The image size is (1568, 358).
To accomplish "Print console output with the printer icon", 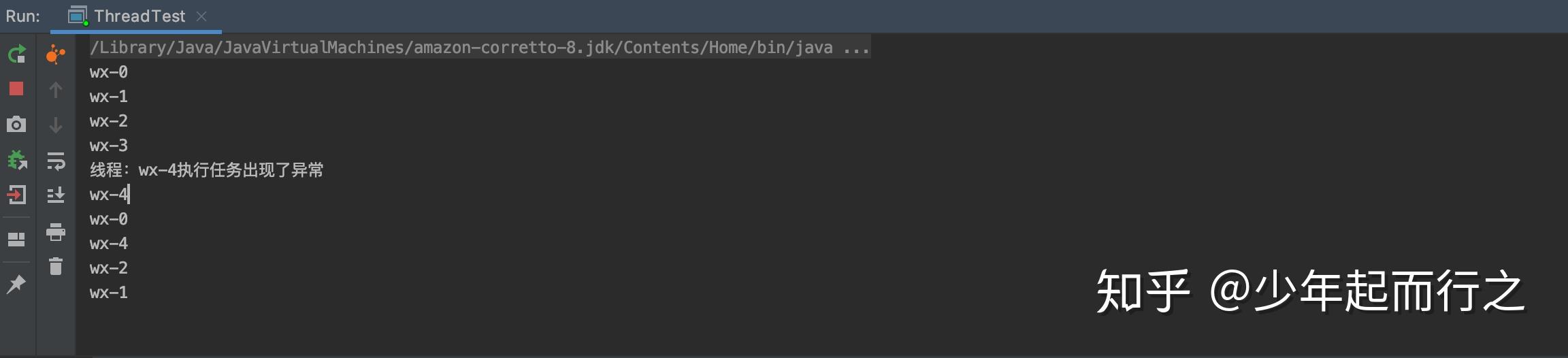I will tap(56, 231).
